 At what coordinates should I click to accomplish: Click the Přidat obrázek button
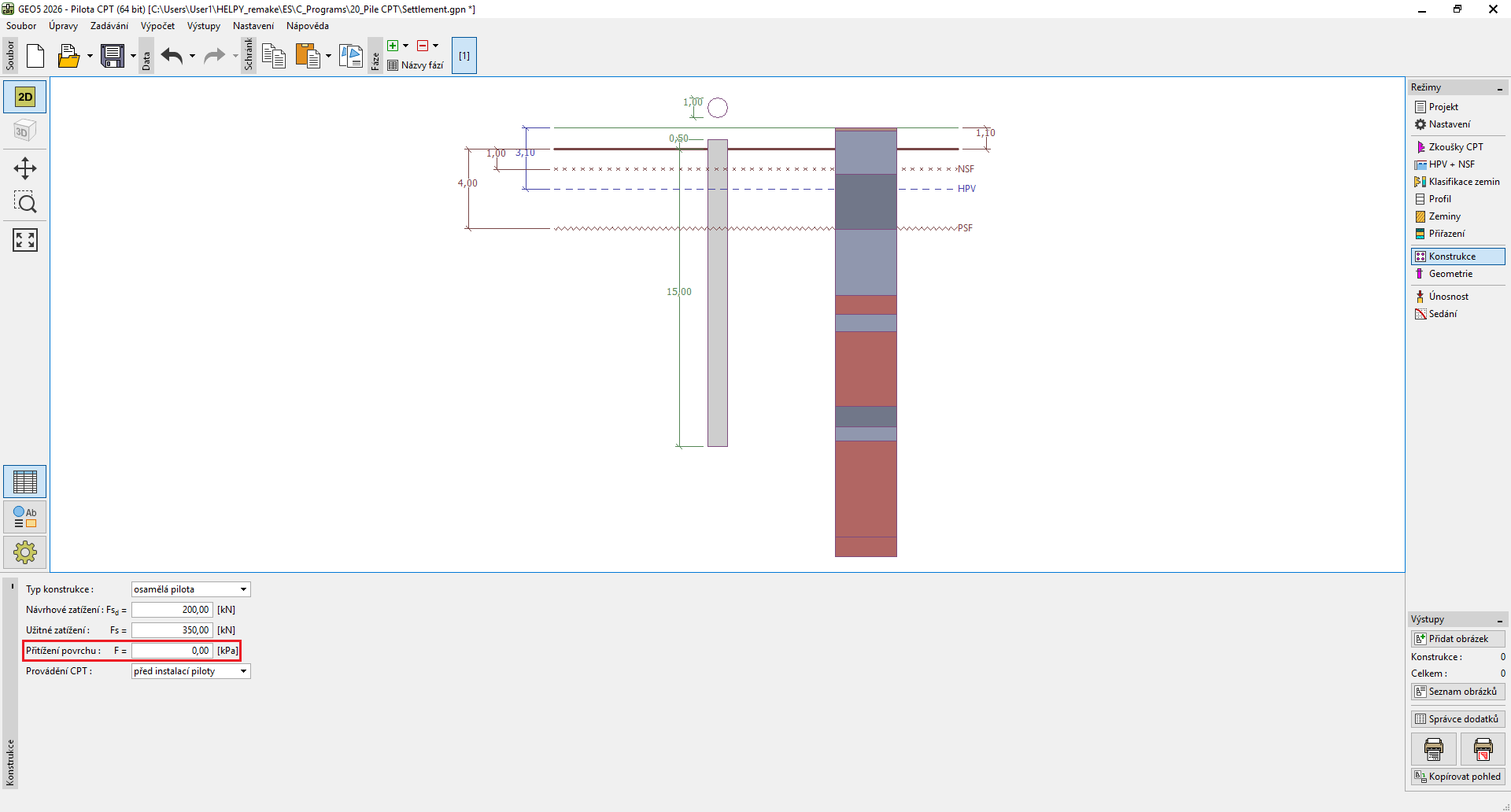click(x=1457, y=639)
